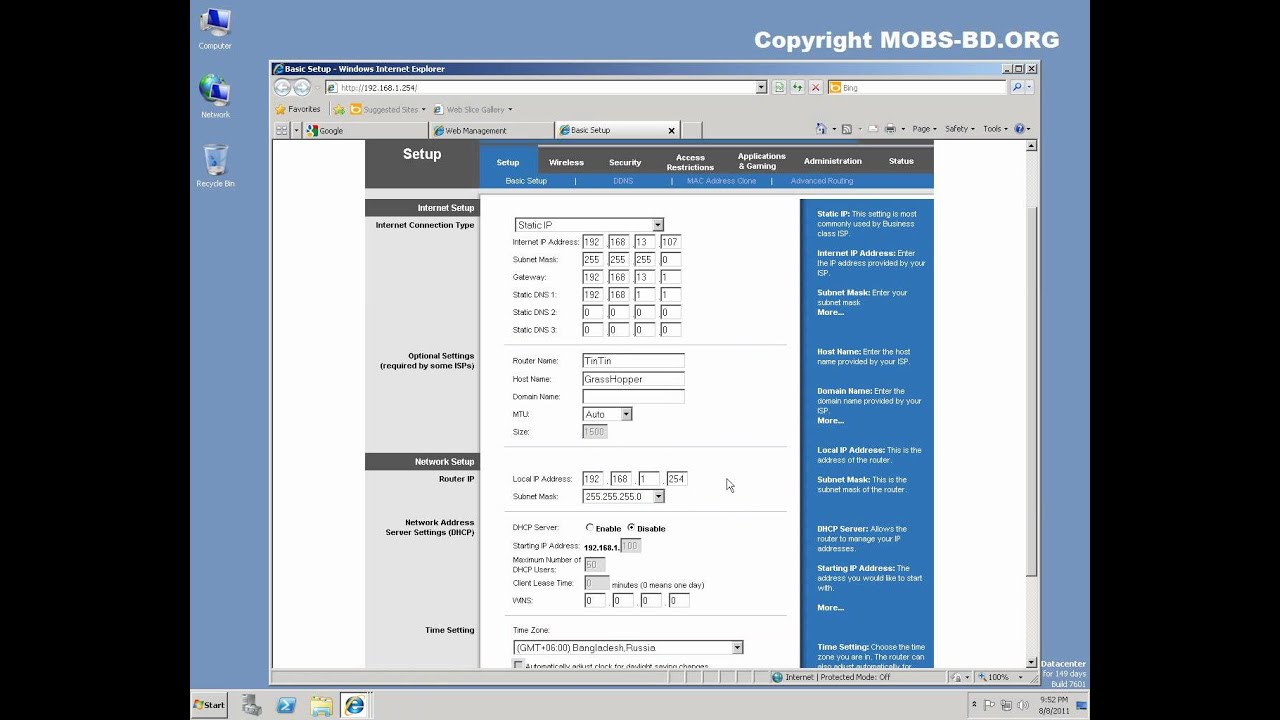The width and height of the screenshot is (1280, 720).
Task: Open the Recycle Bin desktop icon
Action: [x=215, y=167]
